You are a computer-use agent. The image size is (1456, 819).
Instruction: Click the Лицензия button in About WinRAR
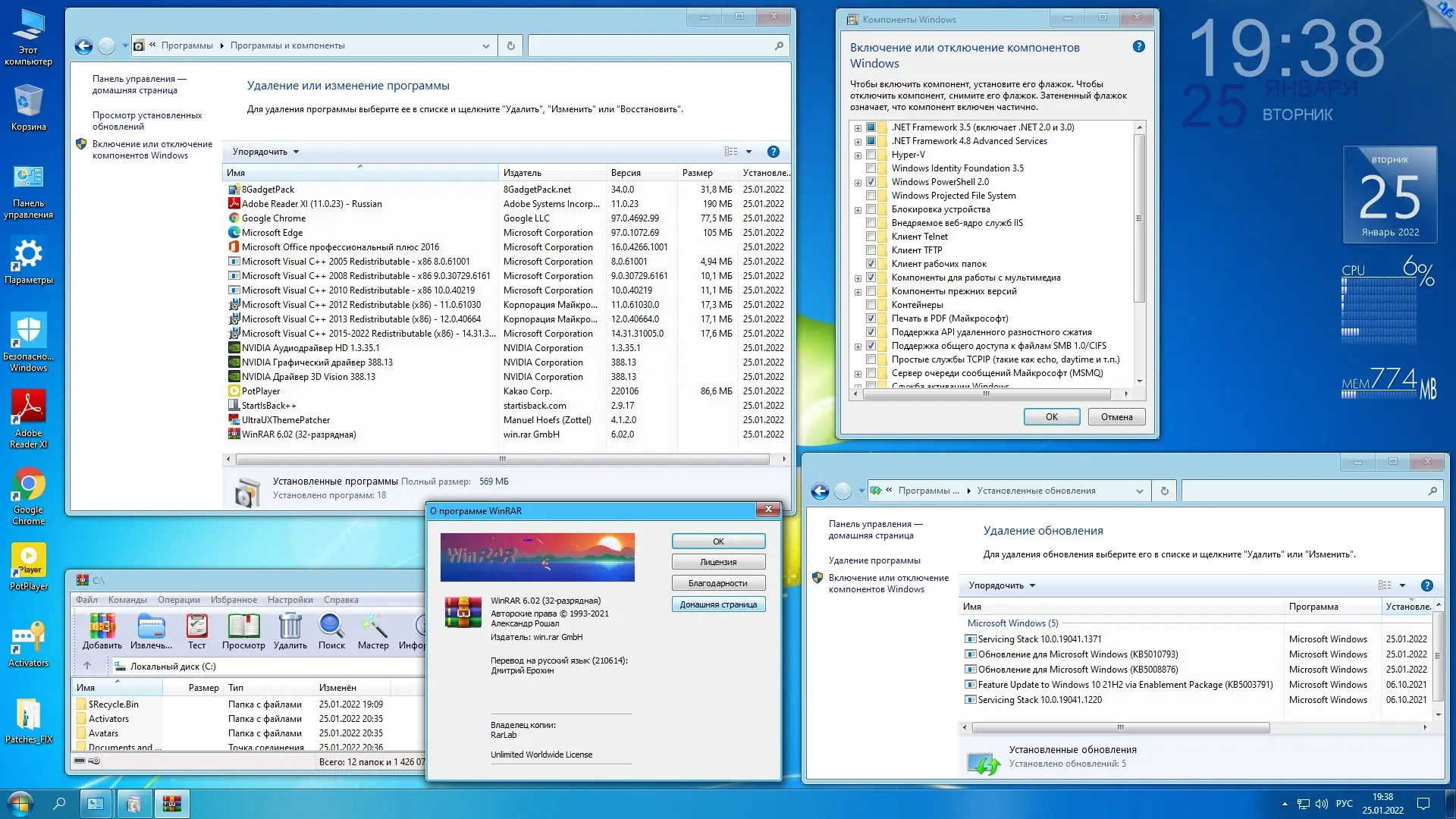click(718, 561)
